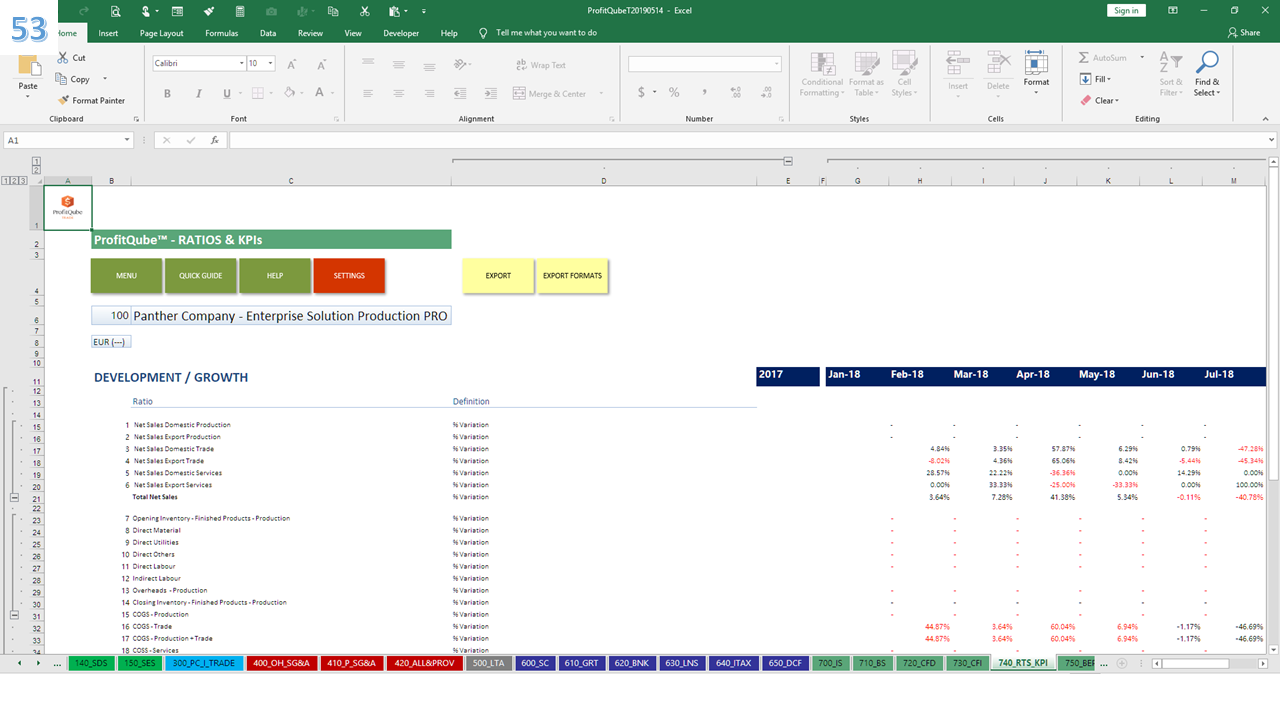Click the scissors icon in the title bar toolbar
Viewport: 1280px width, 720px height.
click(365, 10)
